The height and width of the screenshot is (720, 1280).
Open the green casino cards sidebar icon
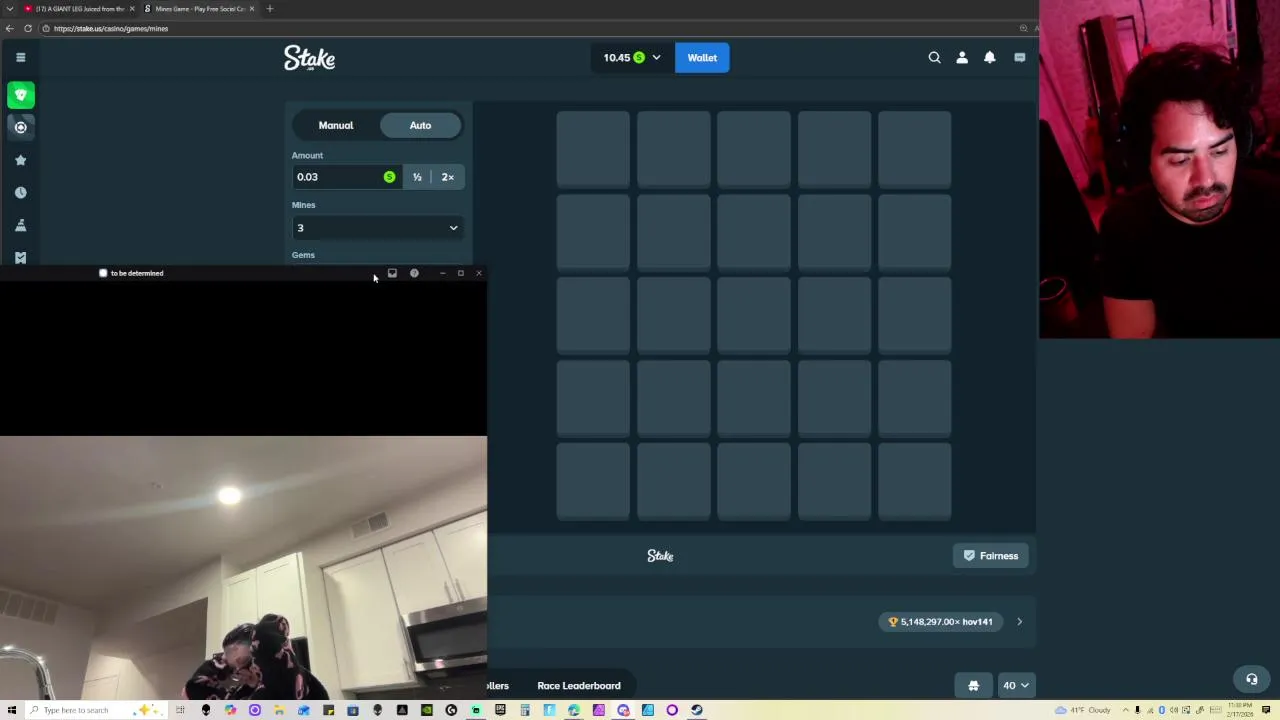20,95
